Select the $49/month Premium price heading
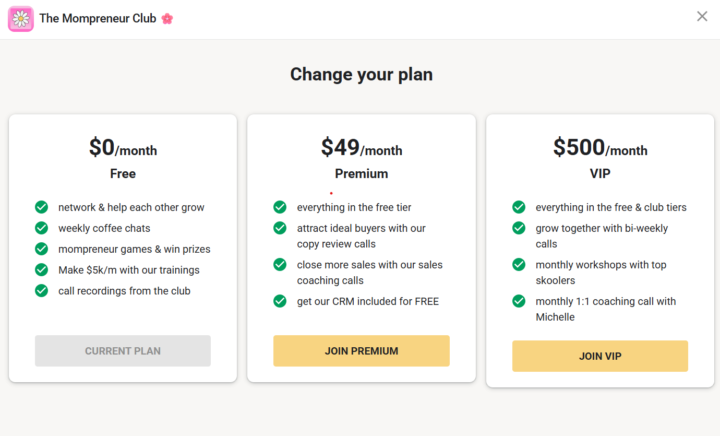 pos(361,149)
